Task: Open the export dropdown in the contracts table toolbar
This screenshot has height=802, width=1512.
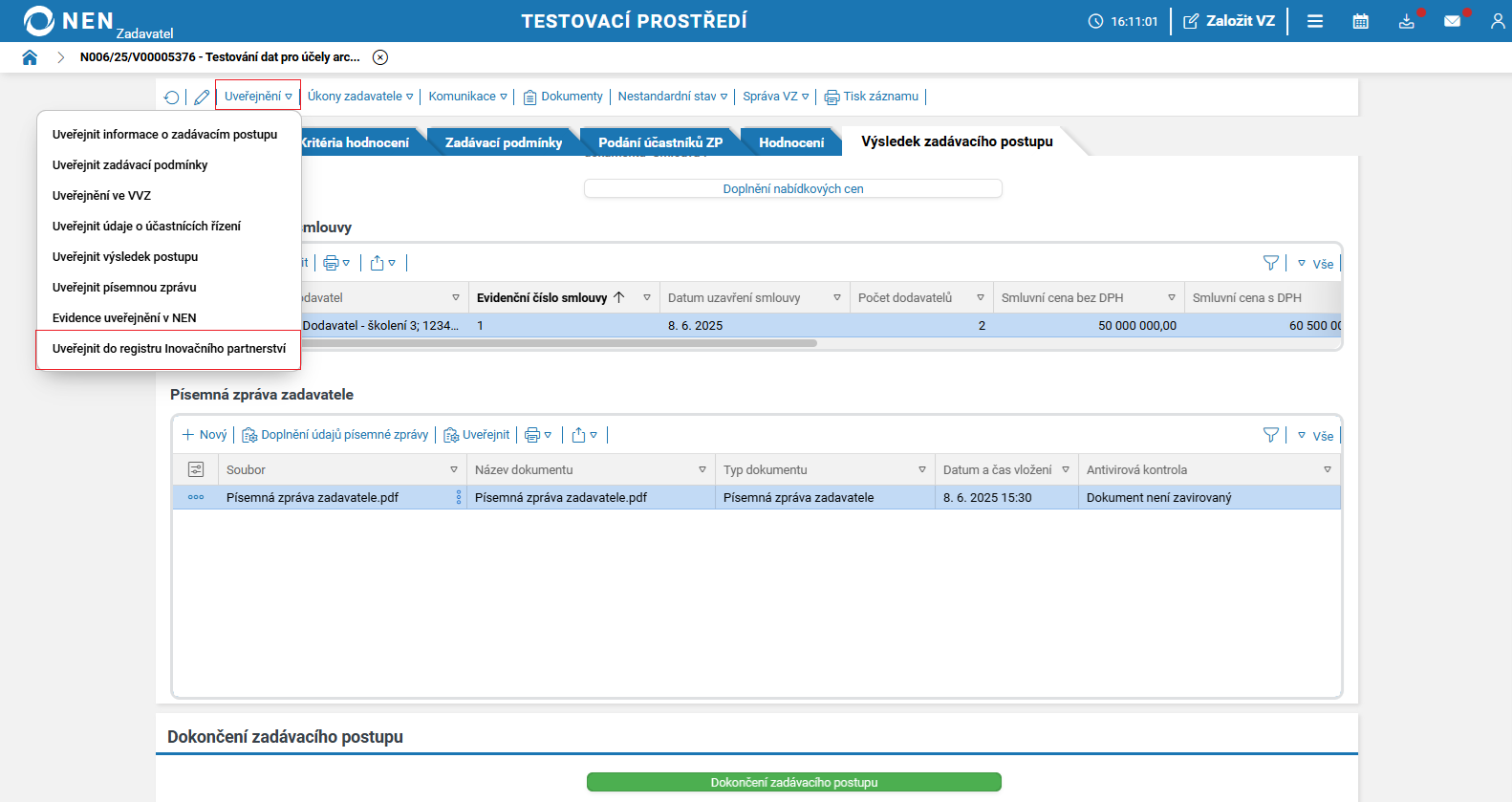Action: 382,263
